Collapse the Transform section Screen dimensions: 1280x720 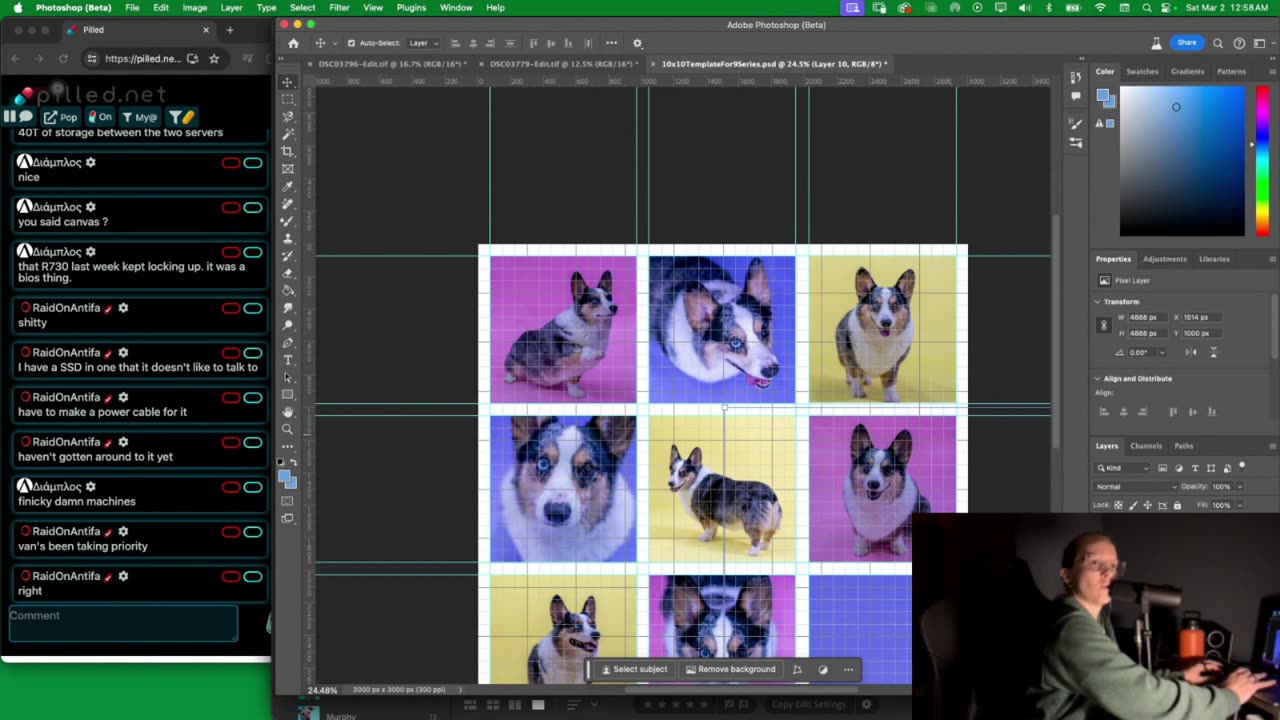click(x=1097, y=302)
